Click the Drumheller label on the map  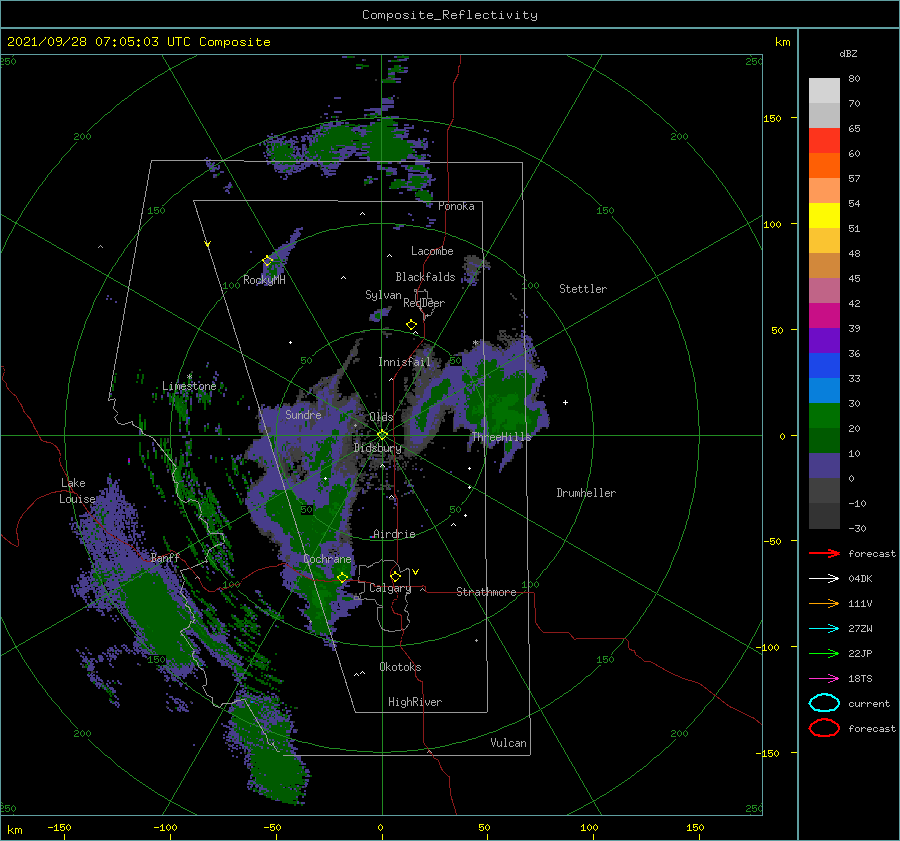586,493
